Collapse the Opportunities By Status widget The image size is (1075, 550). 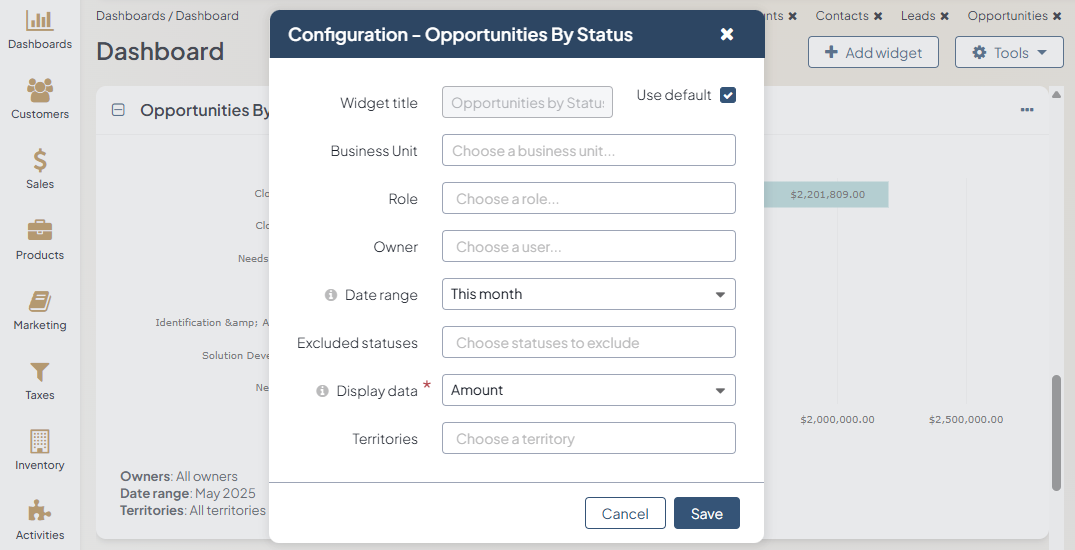pyautogui.click(x=118, y=110)
